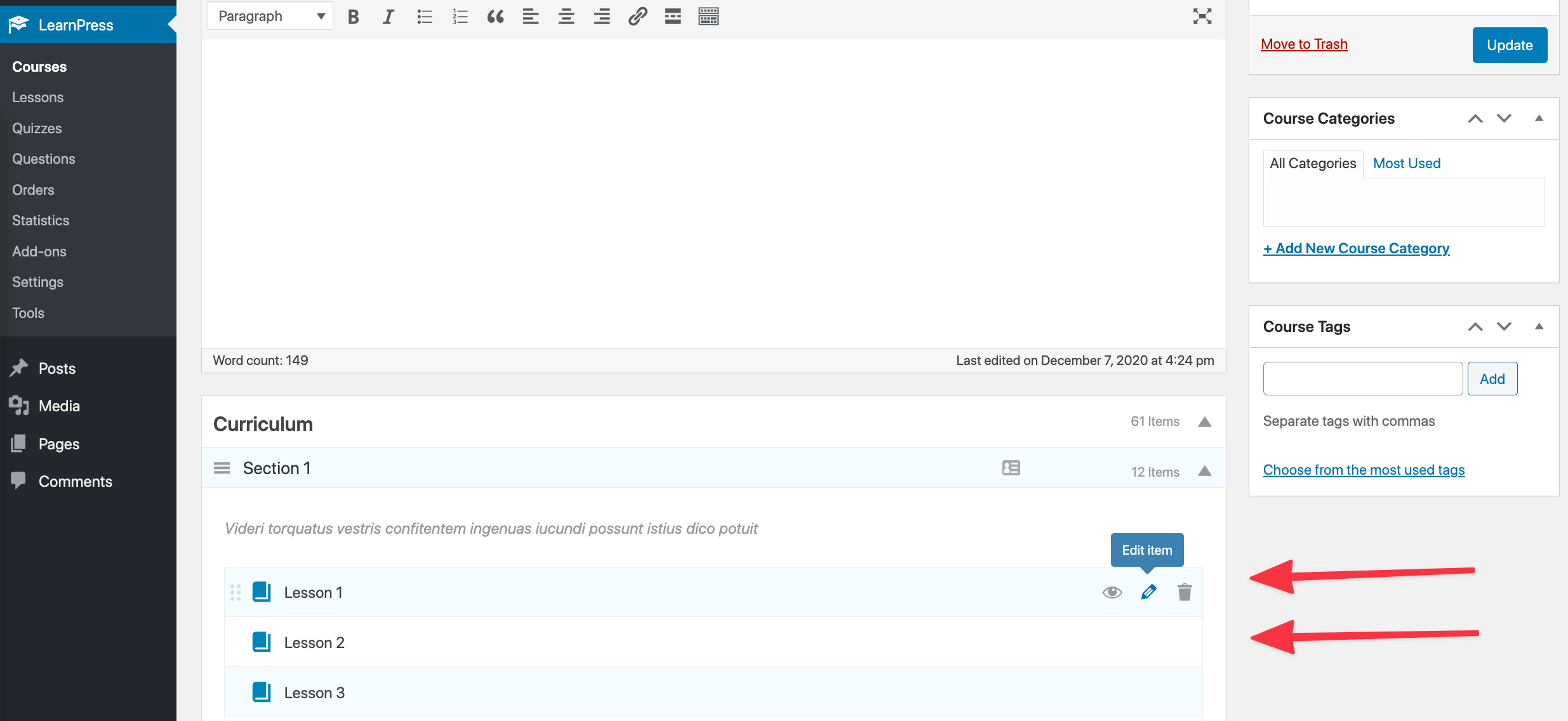
Task: Click the Lesson 2 book icon
Action: [x=262, y=642]
